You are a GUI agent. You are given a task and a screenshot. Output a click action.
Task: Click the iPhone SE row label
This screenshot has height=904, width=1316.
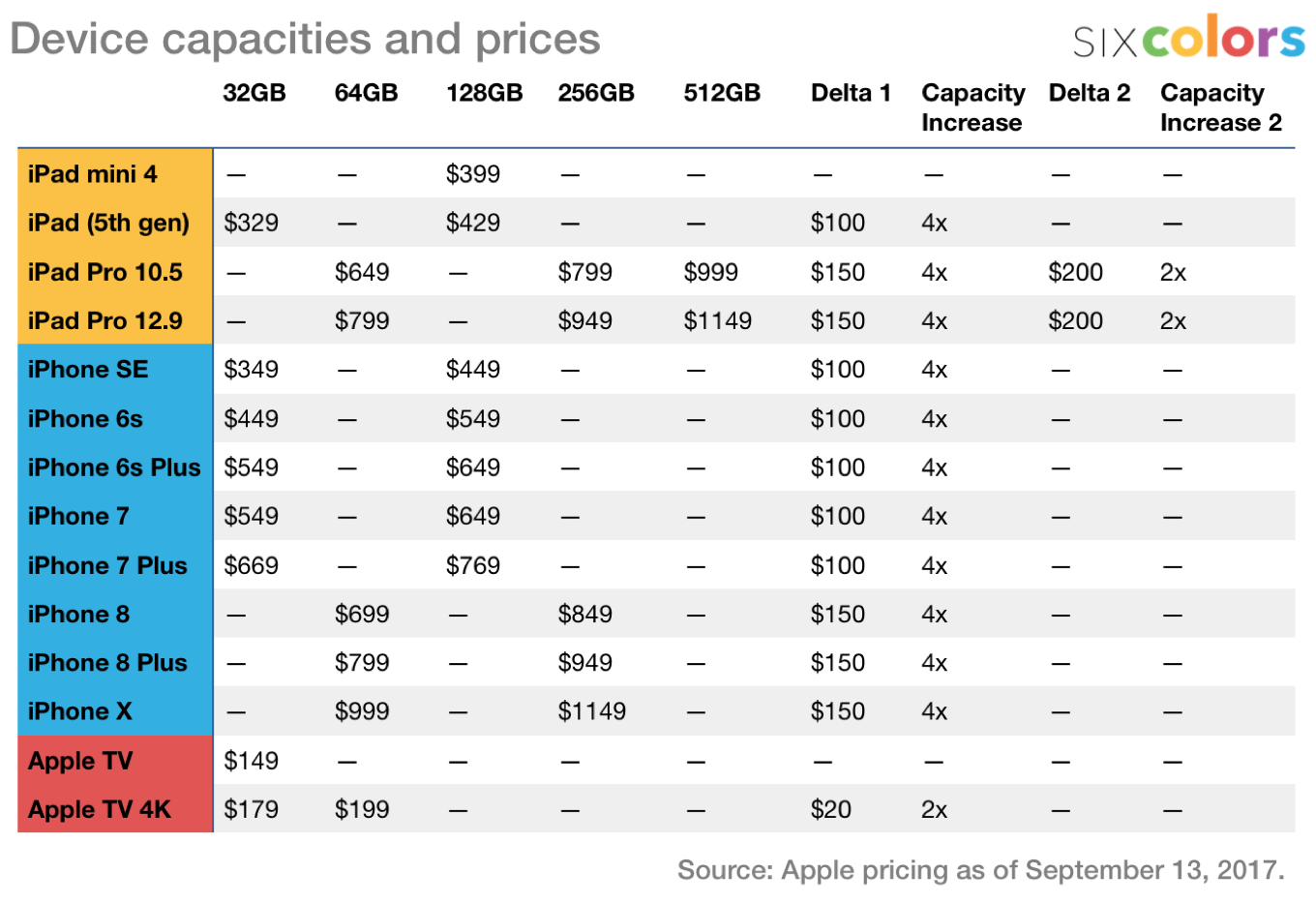coord(88,370)
